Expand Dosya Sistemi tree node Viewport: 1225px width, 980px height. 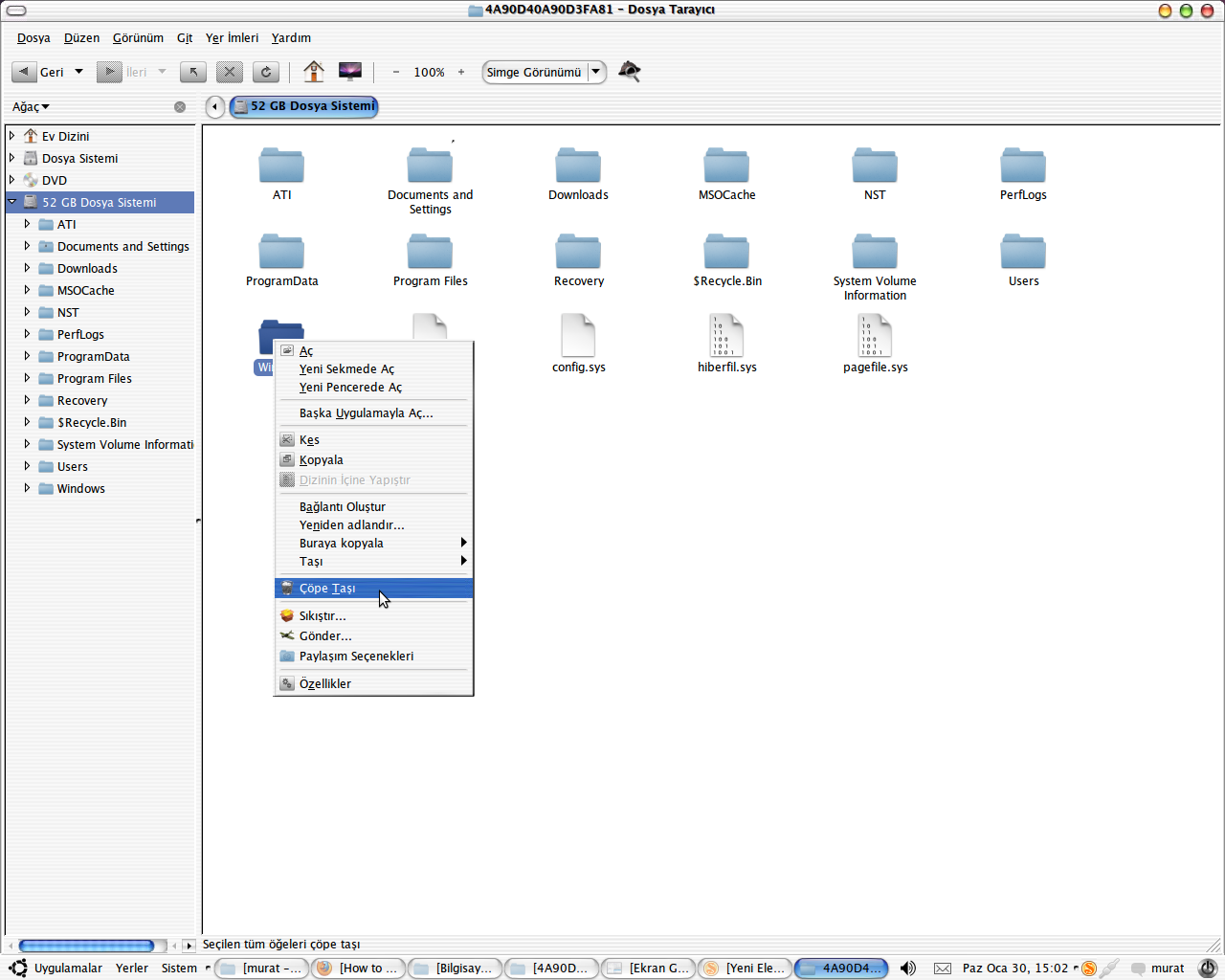pyautogui.click(x=11, y=158)
